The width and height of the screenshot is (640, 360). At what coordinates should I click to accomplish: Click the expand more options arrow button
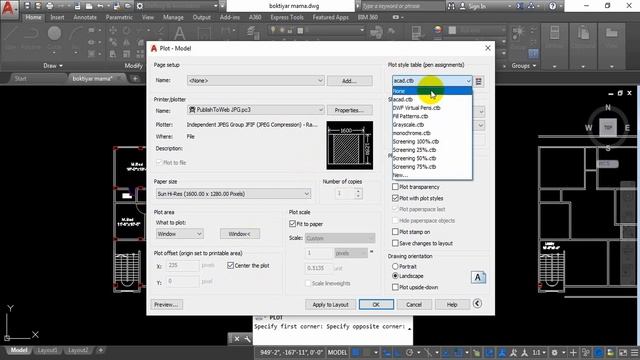(477, 303)
